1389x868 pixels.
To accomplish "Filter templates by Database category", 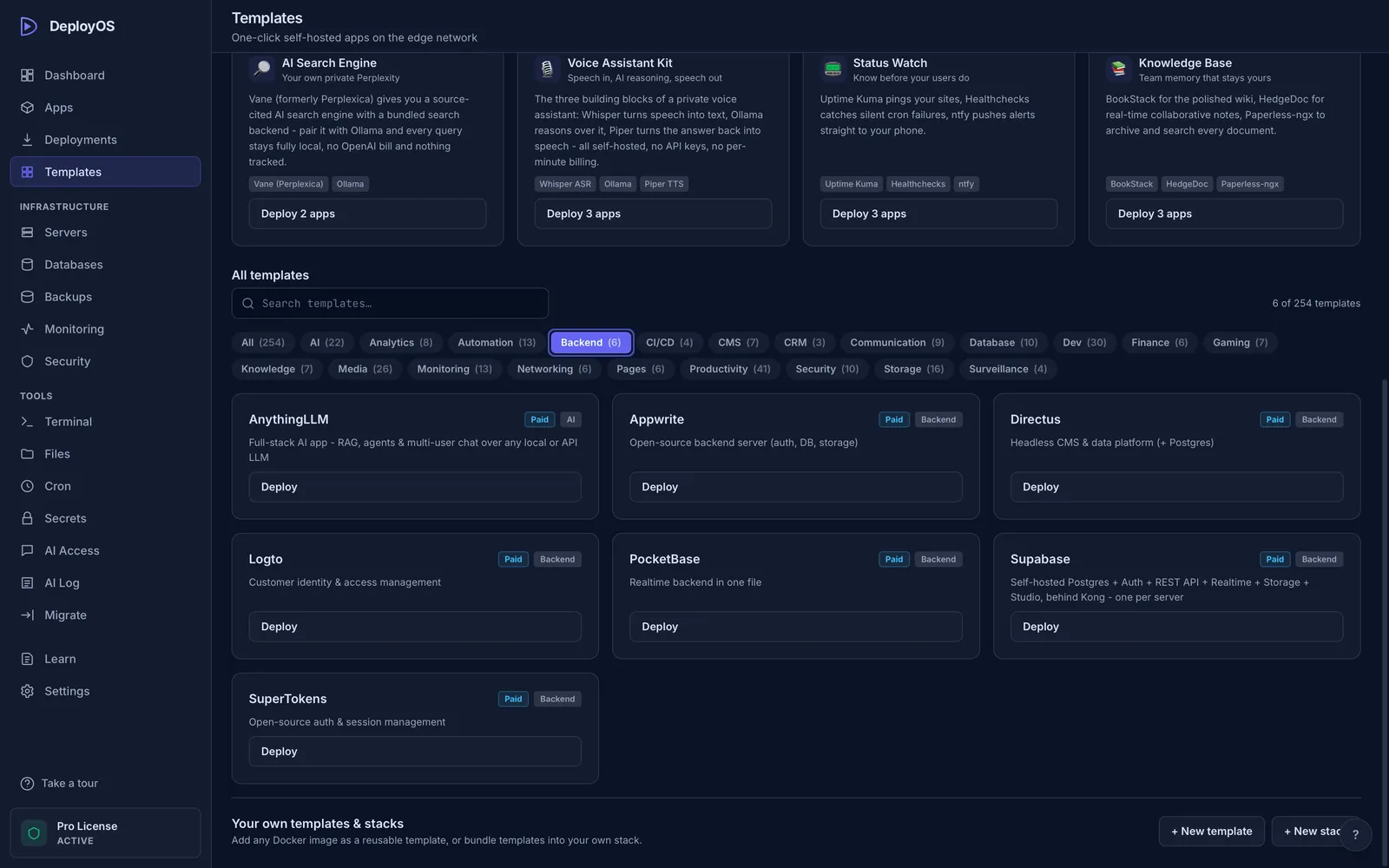I will coord(1004,343).
